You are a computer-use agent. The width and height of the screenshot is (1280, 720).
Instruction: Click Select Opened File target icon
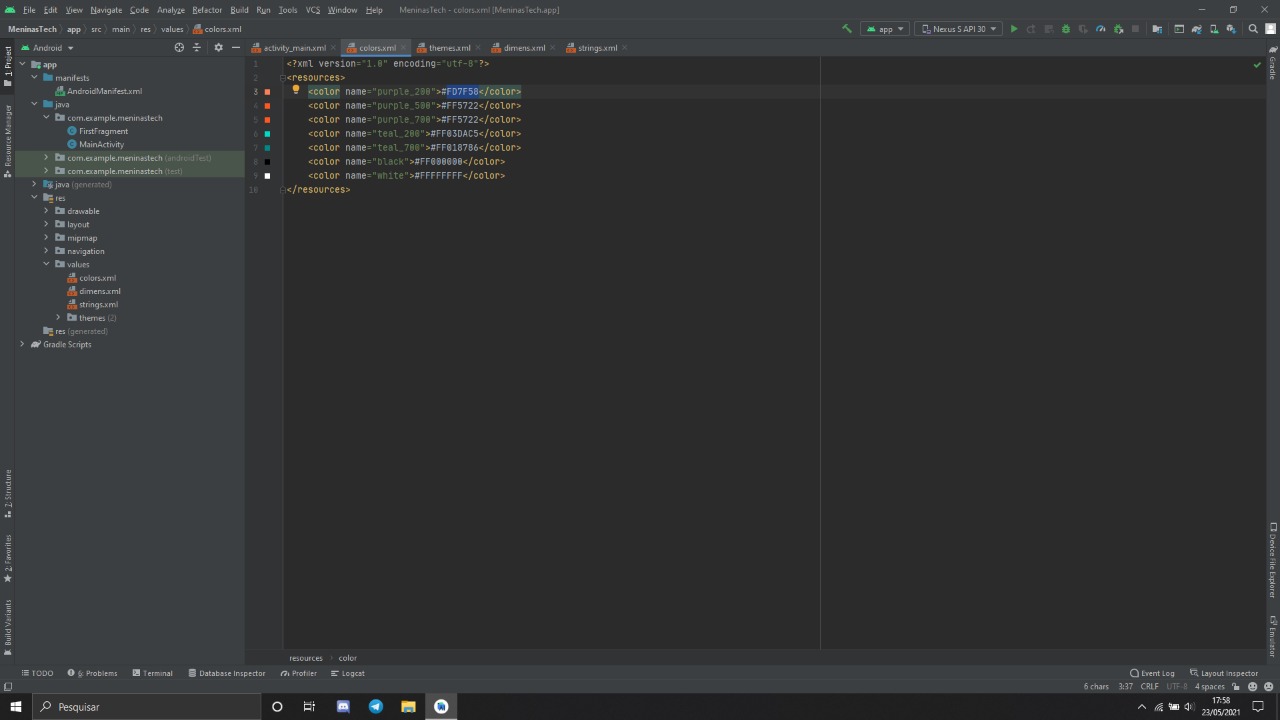point(179,47)
